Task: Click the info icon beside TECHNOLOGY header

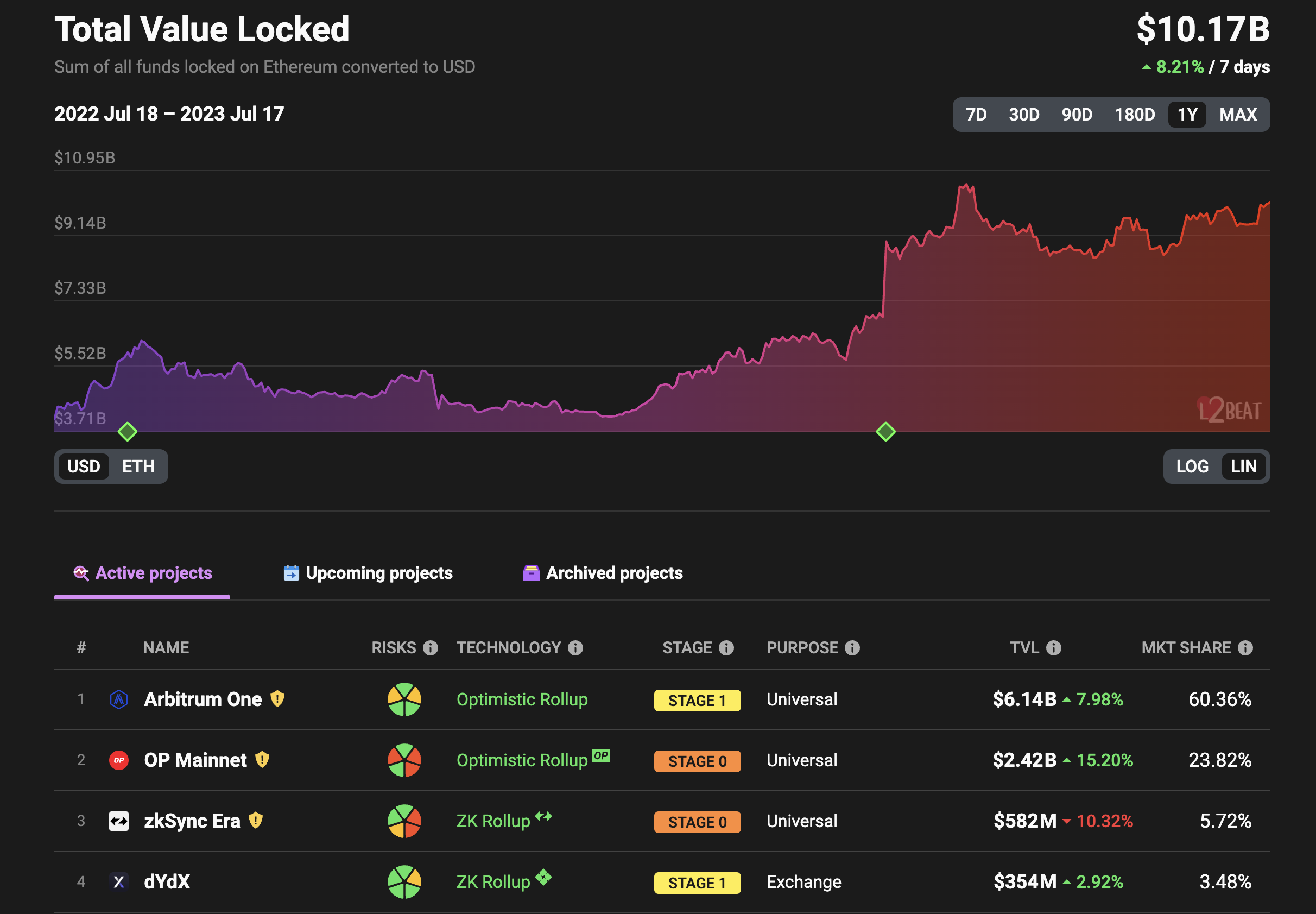Action: click(575, 648)
